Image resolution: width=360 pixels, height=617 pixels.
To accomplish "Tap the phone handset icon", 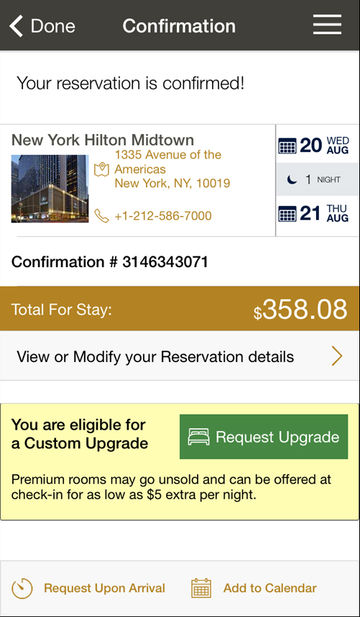I will coord(102,216).
